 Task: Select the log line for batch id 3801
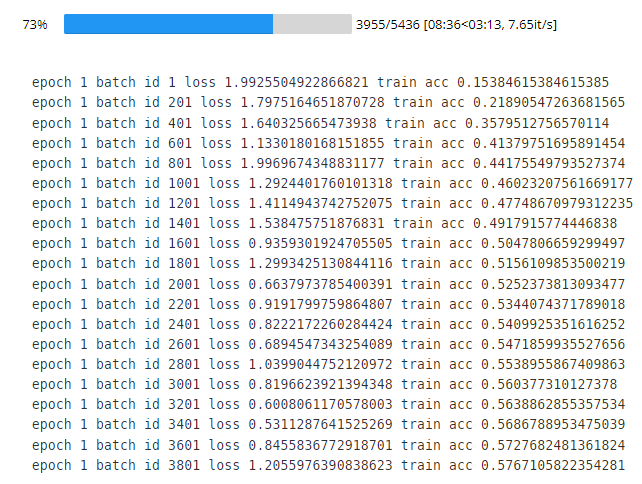[328, 466]
